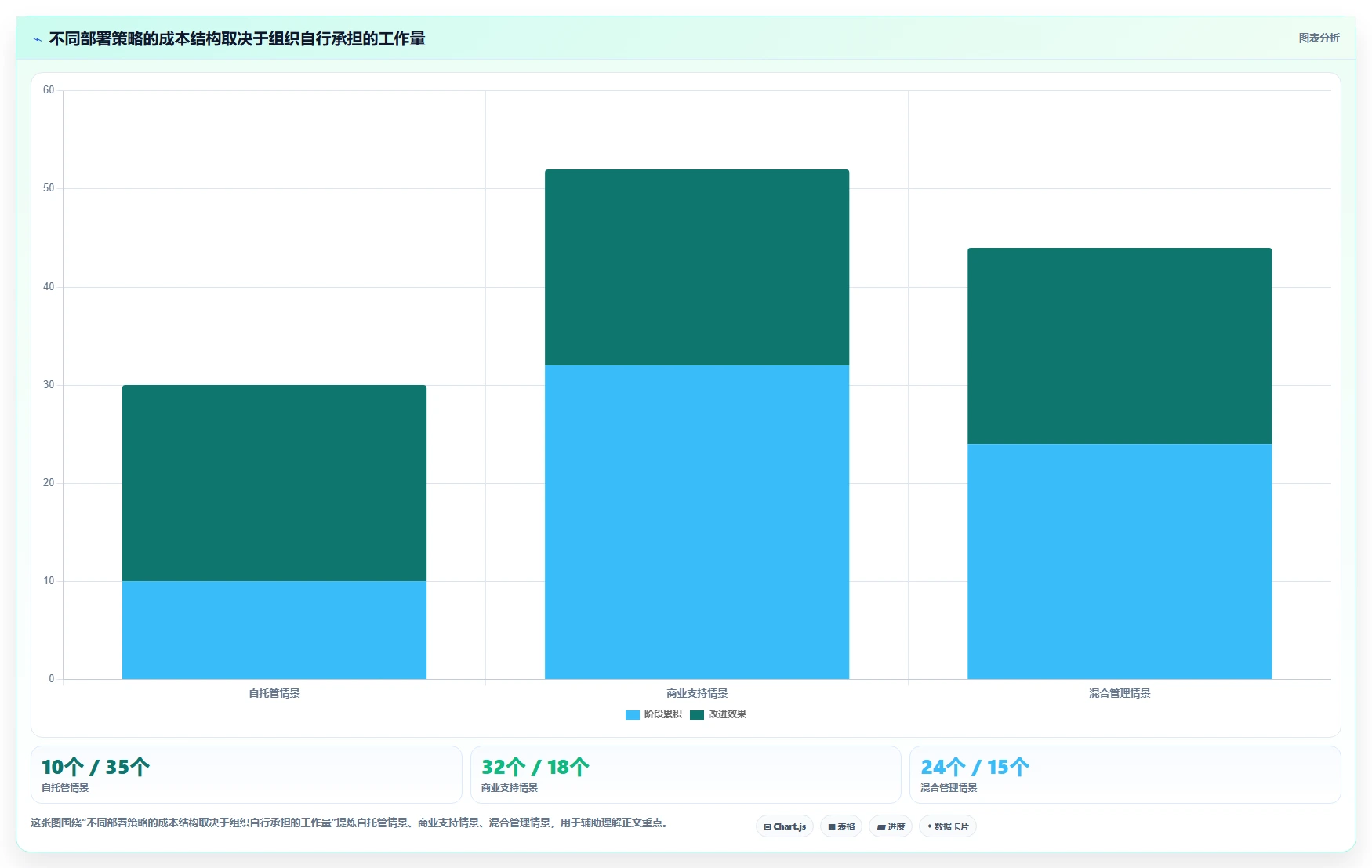Viewport: 1372px width, 868px height.
Task: Toggle the 改进效果 legend item
Action: [x=718, y=714]
